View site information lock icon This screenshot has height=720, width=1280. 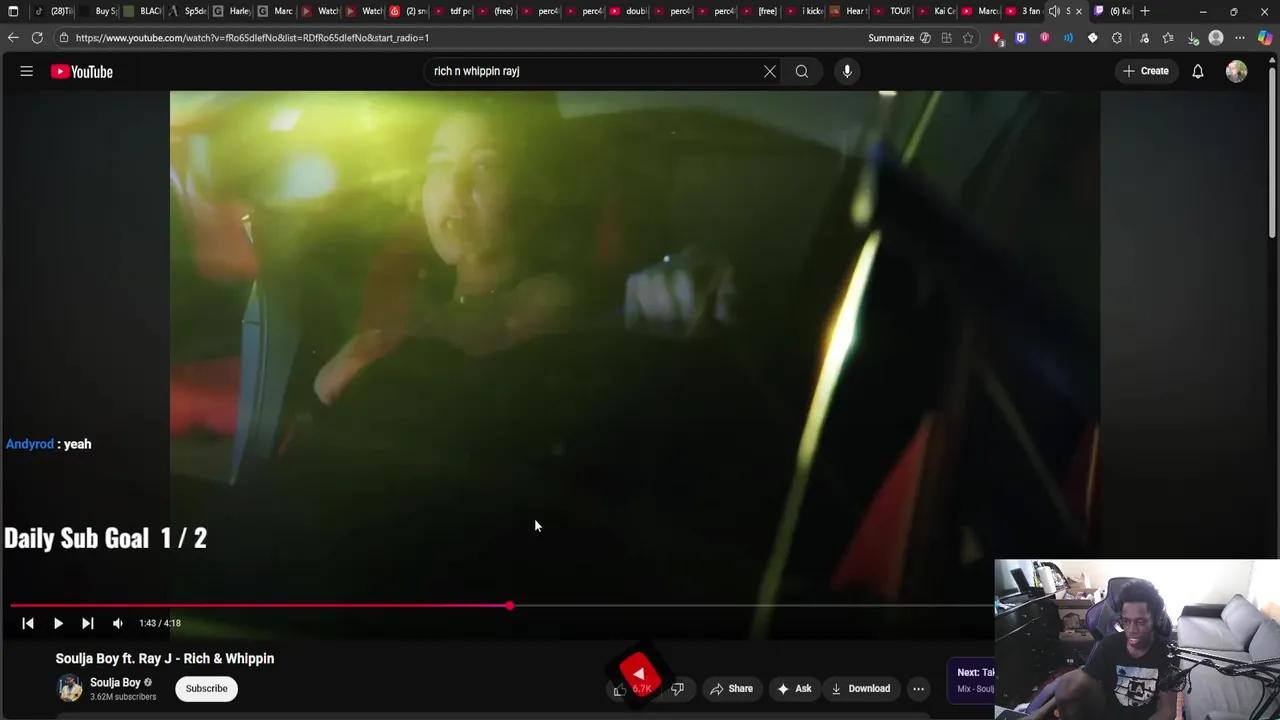(63, 38)
